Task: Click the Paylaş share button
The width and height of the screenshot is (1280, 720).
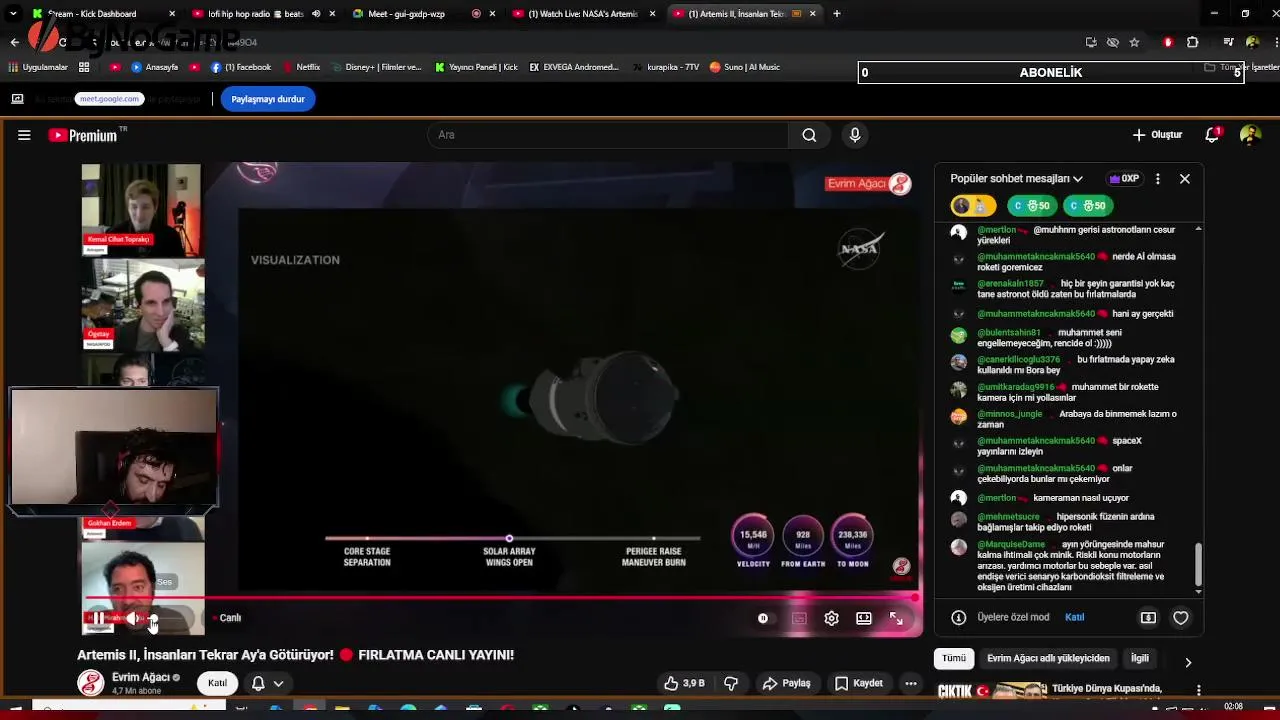Action: [x=786, y=683]
